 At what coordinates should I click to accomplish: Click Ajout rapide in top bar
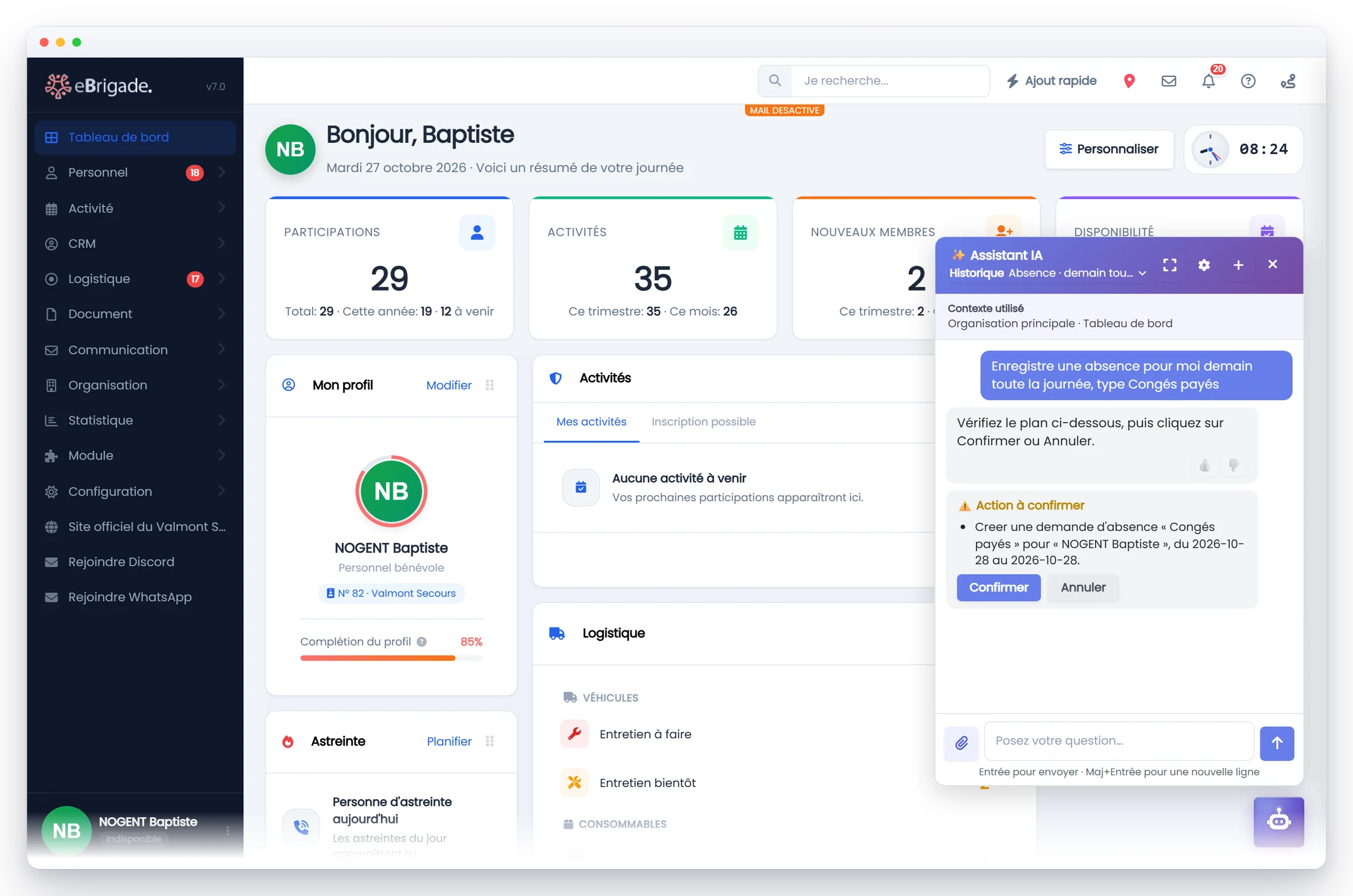point(1052,81)
